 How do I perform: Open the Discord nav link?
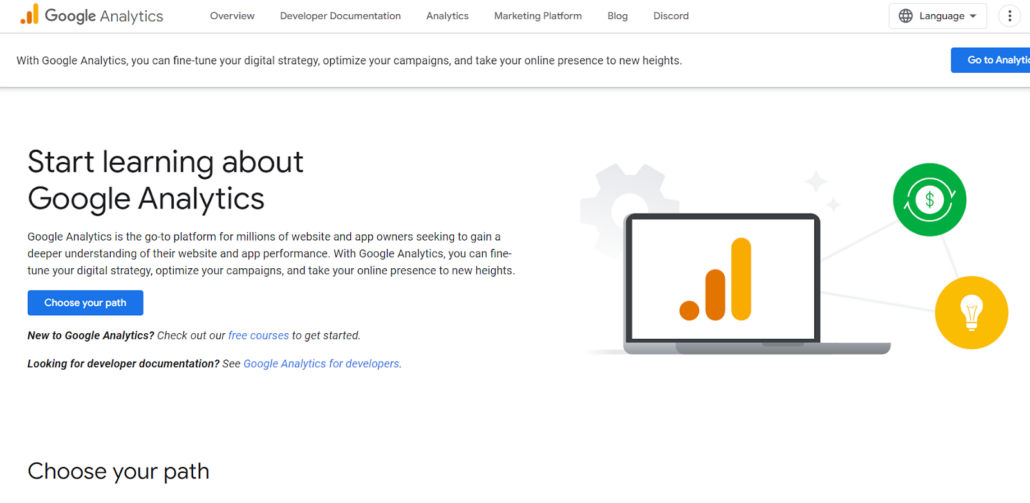click(671, 16)
